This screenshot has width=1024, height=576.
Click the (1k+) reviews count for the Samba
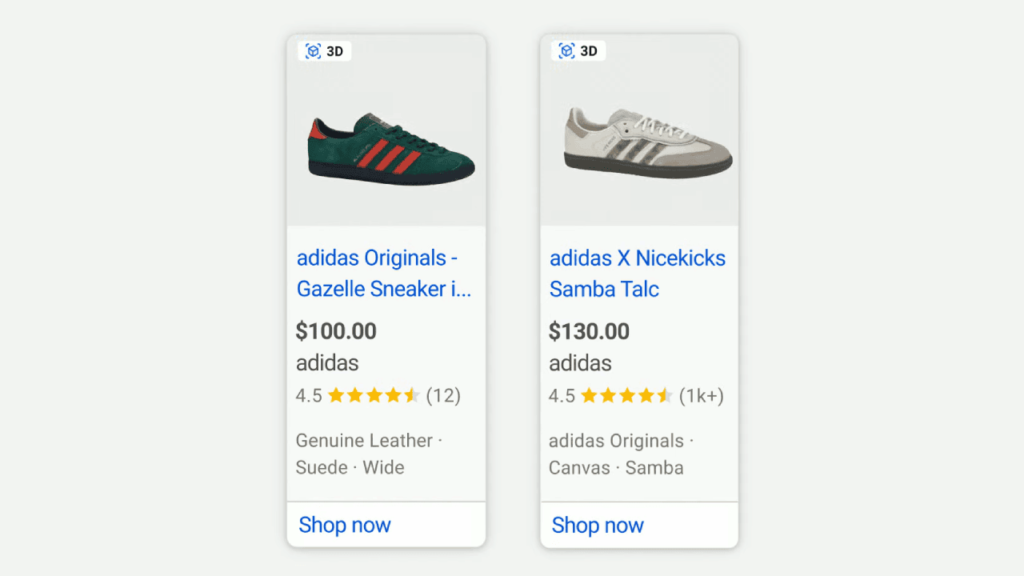pos(704,395)
